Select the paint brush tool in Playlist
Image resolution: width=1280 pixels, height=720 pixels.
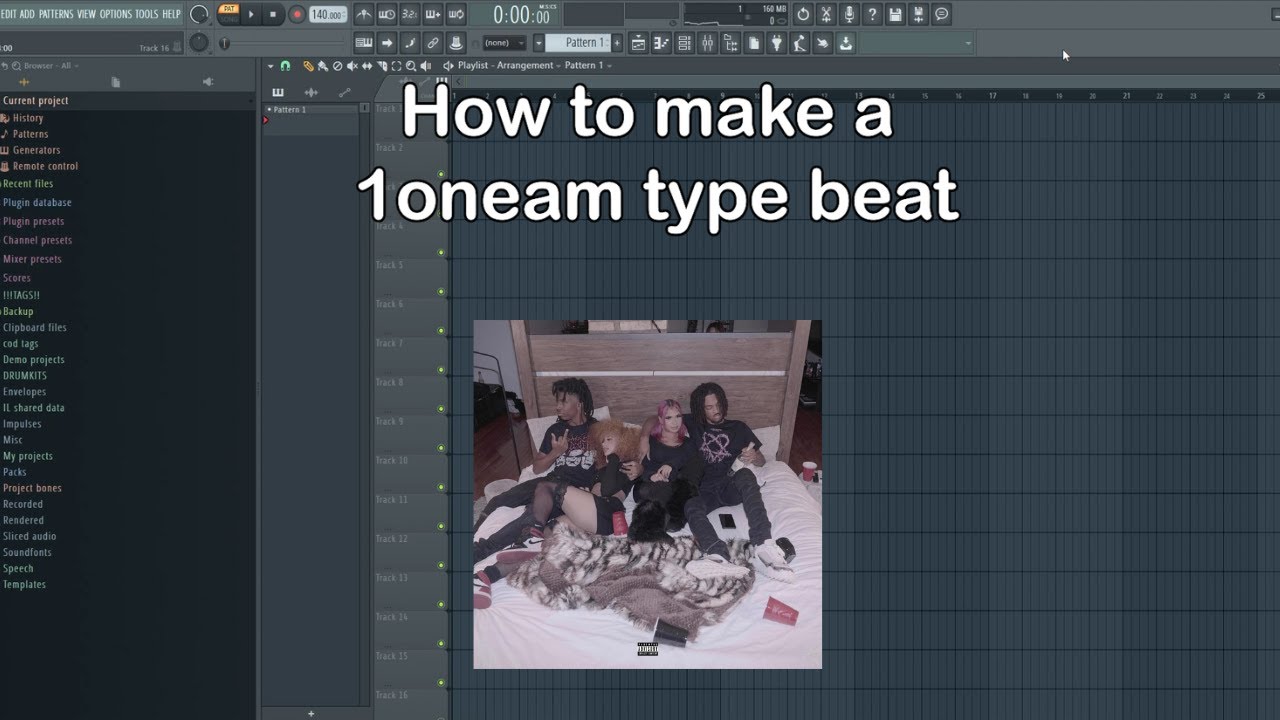click(x=322, y=66)
